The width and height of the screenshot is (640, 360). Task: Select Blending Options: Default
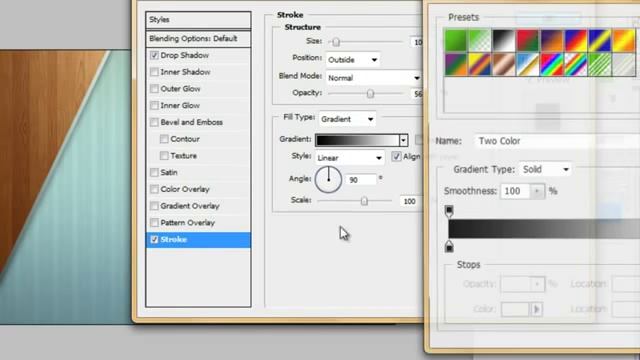tap(198, 38)
